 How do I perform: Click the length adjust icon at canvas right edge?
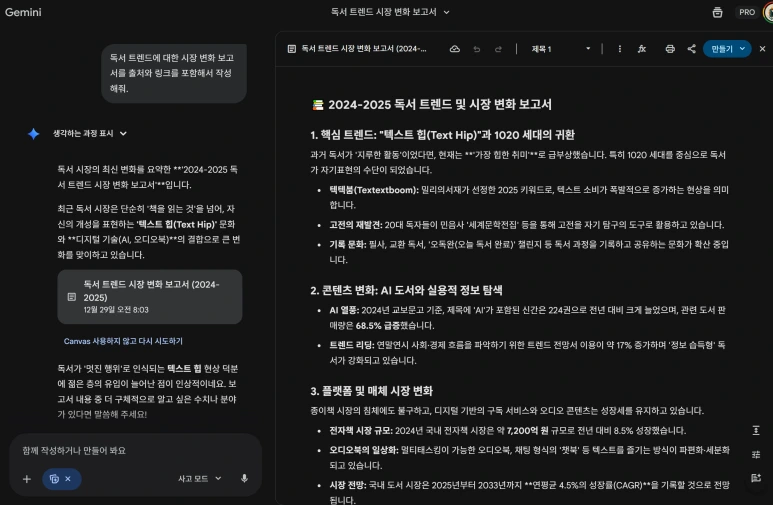pyautogui.click(x=756, y=431)
